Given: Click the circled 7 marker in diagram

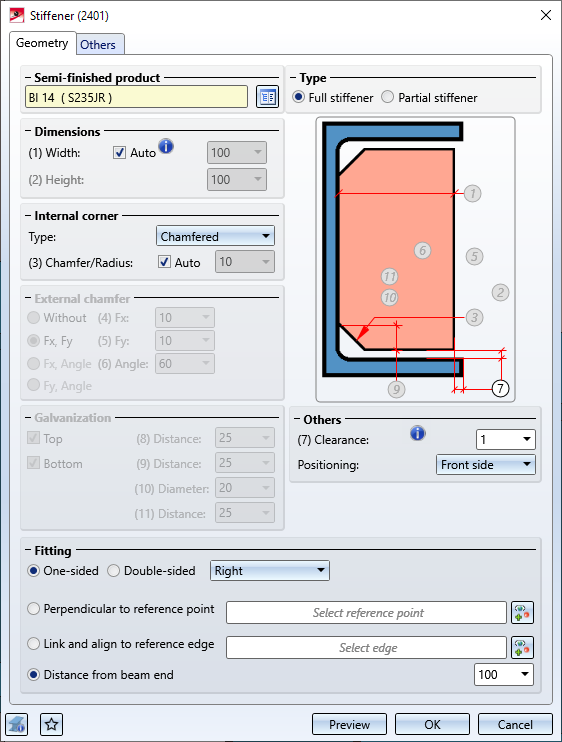Looking at the screenshot, I should coord(501,389).
